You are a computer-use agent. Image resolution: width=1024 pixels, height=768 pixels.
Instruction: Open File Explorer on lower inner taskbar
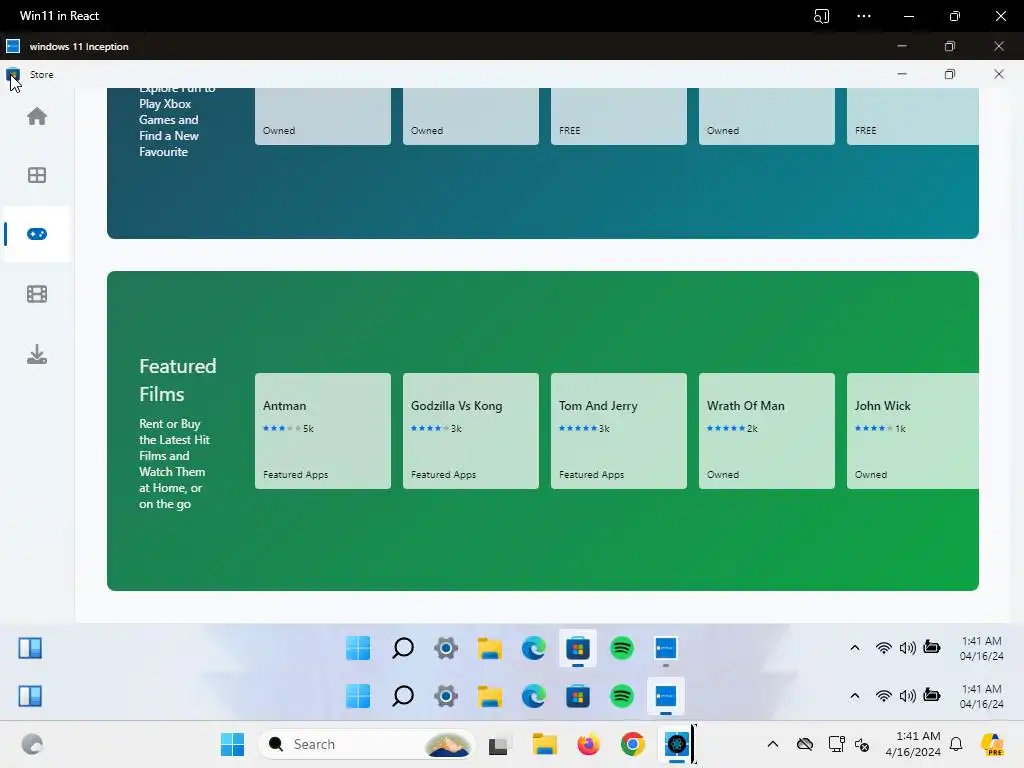490,696
